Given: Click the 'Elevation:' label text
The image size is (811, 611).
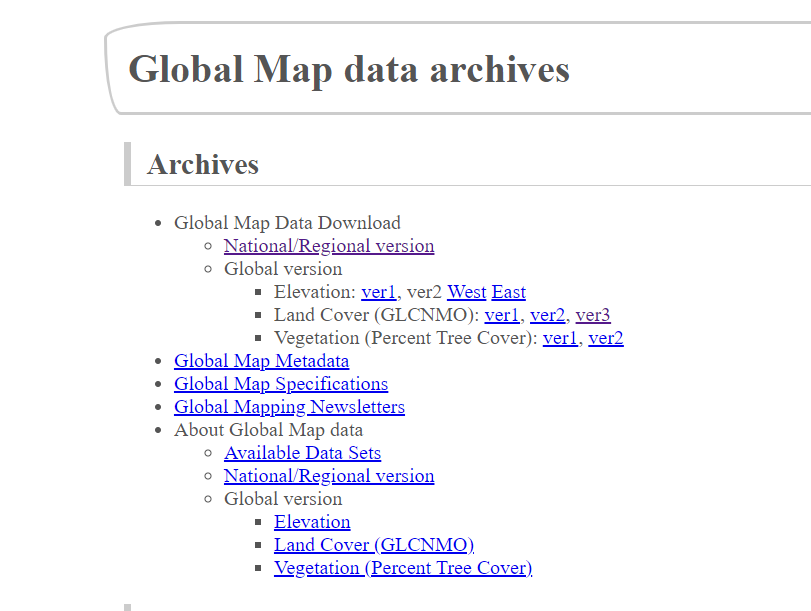Looking at the screenshot, I should tap(315, 292).
